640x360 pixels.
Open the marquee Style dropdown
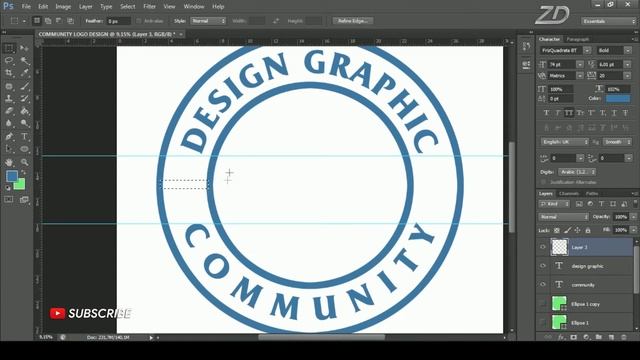click(208, 21)
